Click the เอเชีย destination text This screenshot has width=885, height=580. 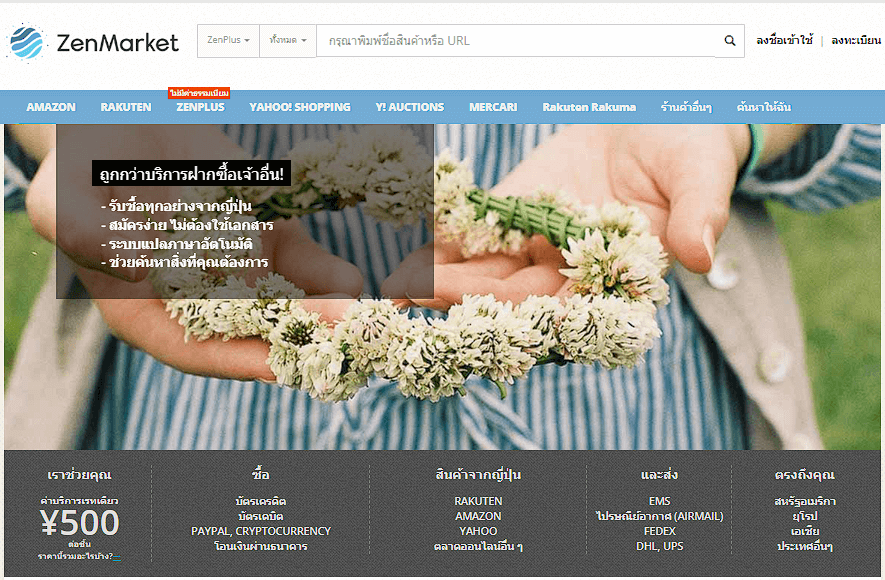(x=804, y=531)
